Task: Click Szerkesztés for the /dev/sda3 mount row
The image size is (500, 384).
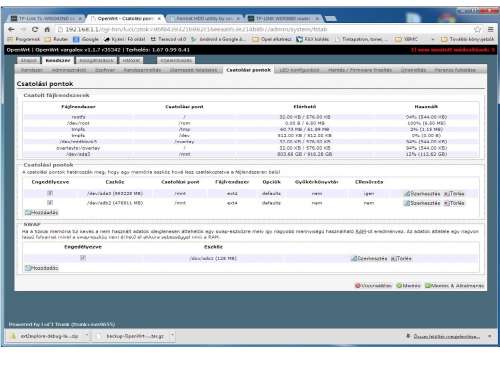Action: (x=422, y=194)
